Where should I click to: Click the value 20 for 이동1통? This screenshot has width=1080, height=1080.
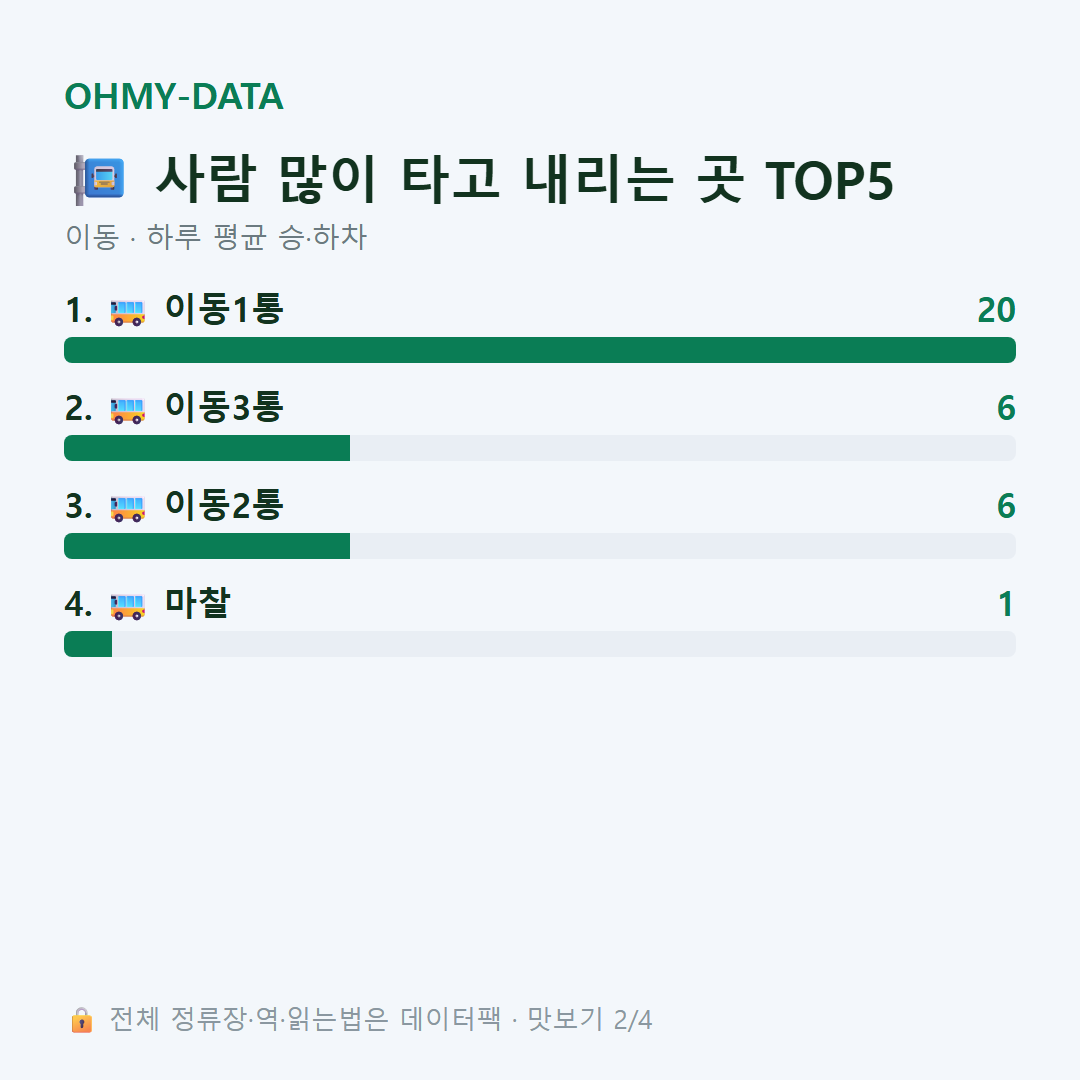tap(996, 310)
